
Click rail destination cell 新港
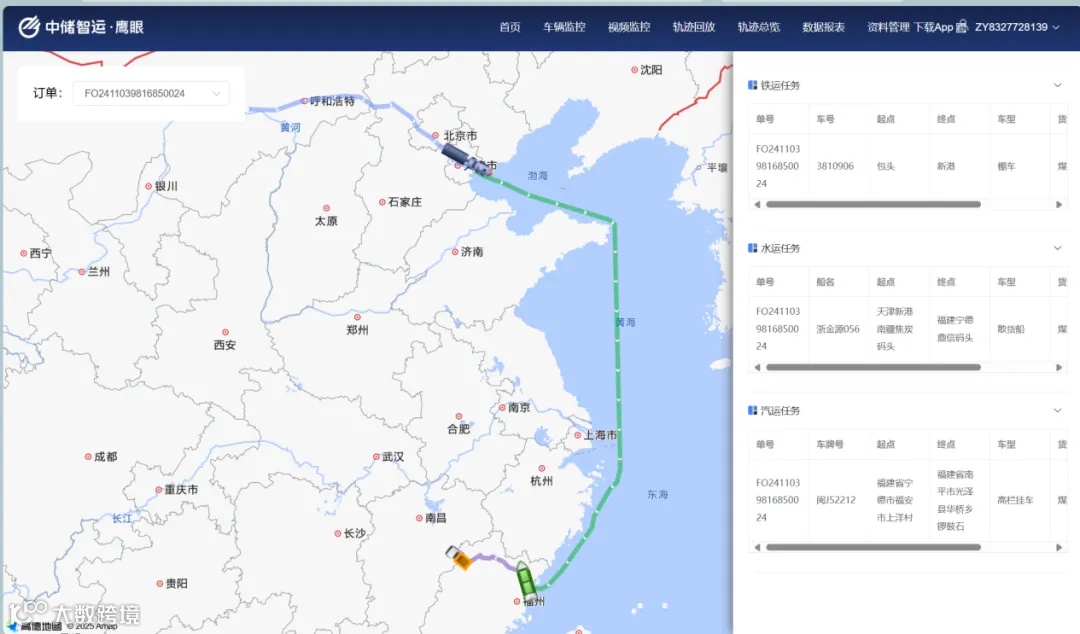[946, 166]
